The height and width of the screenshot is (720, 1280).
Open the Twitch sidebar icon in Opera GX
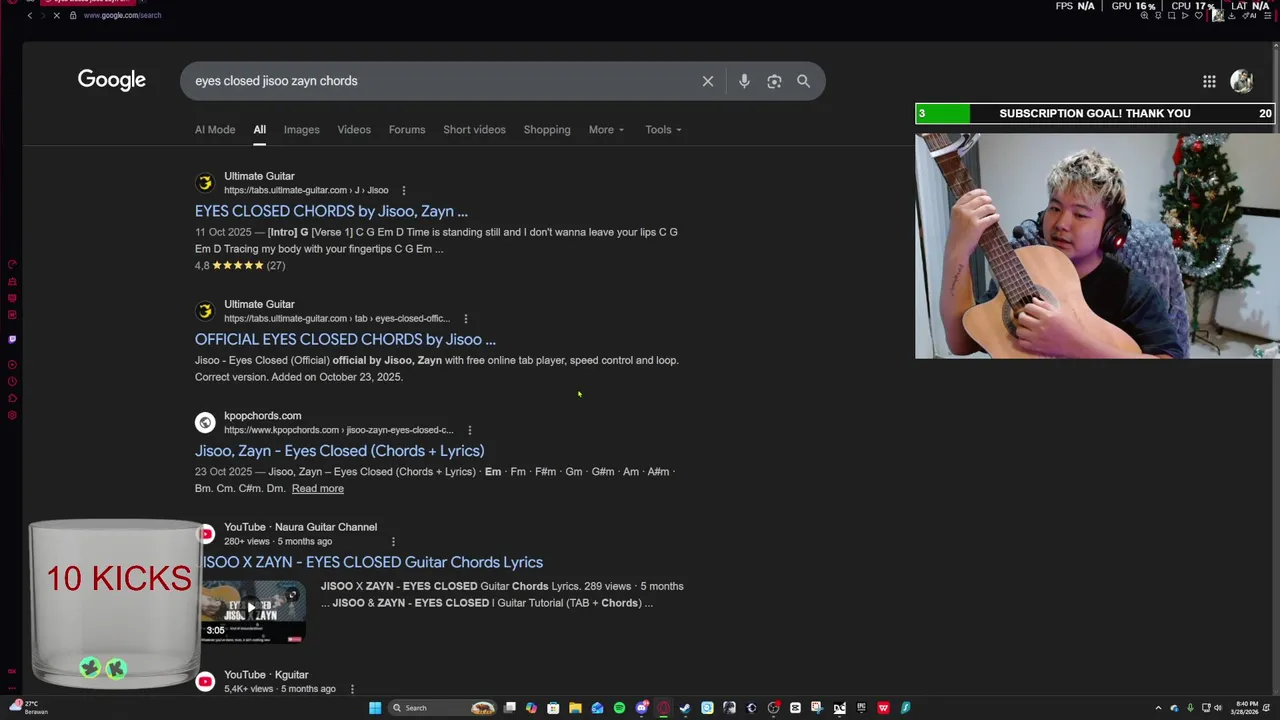pos(12,339)
